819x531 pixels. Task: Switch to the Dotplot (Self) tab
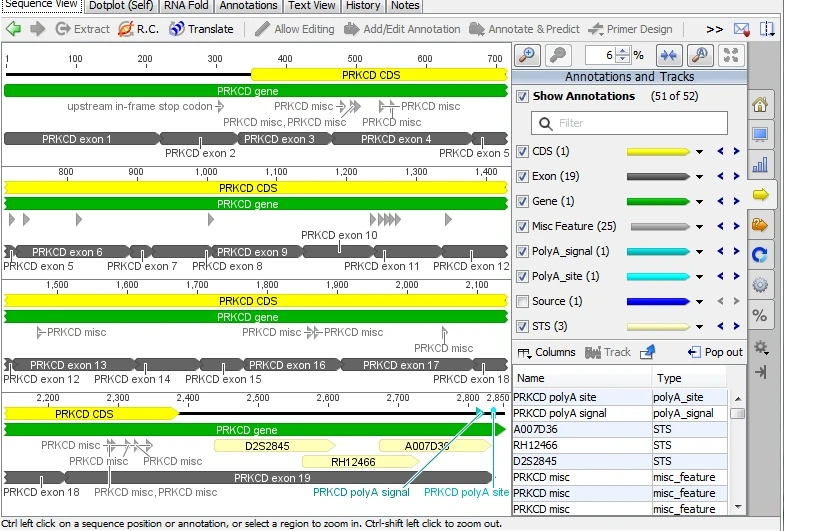tap(122, 5)
